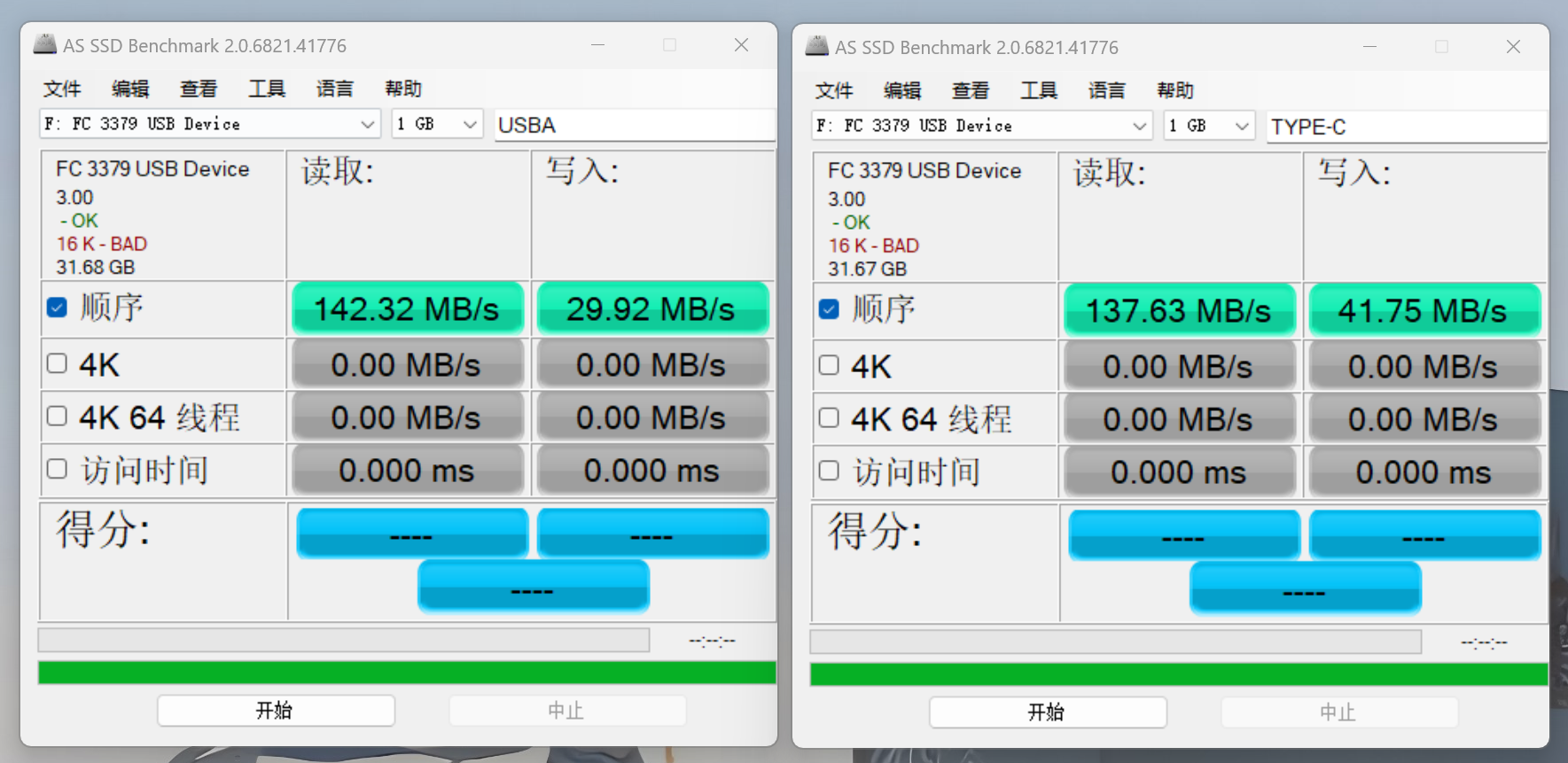Viewport: 1568px width, 763px height.
Task: Click the 读取: column header in TYPE-C window
Action: [x=1110, y=172]
